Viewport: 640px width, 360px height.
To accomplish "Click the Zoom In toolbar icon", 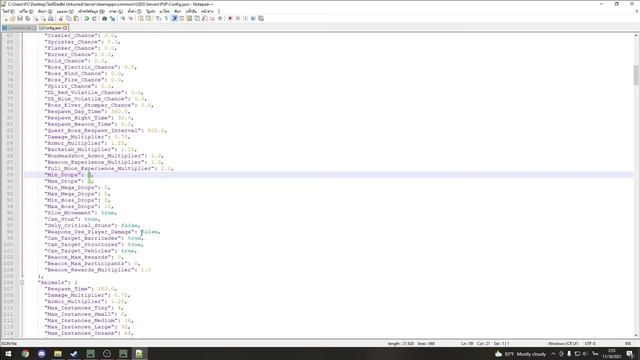I will [x=122, y=18].
